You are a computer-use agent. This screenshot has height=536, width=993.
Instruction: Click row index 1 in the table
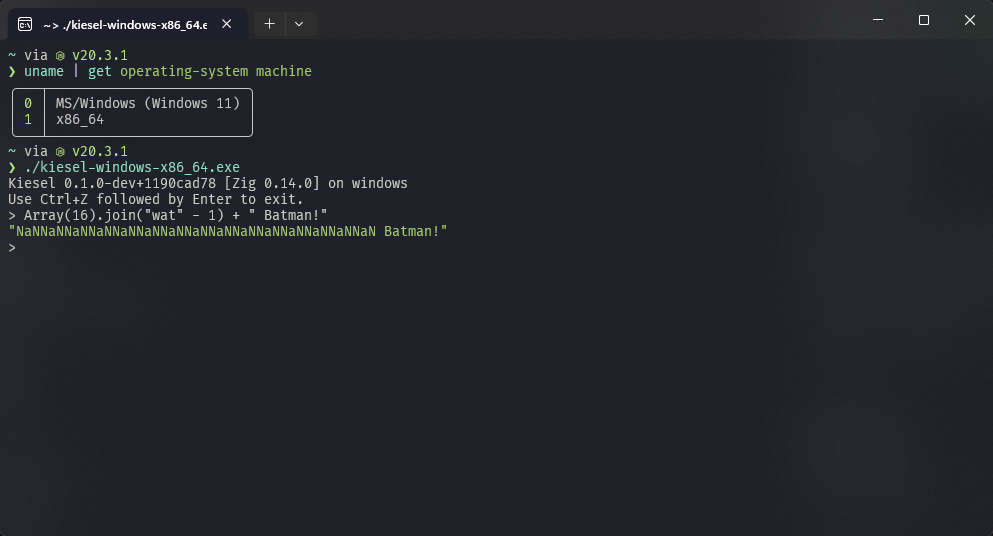[x=28, y=120]
